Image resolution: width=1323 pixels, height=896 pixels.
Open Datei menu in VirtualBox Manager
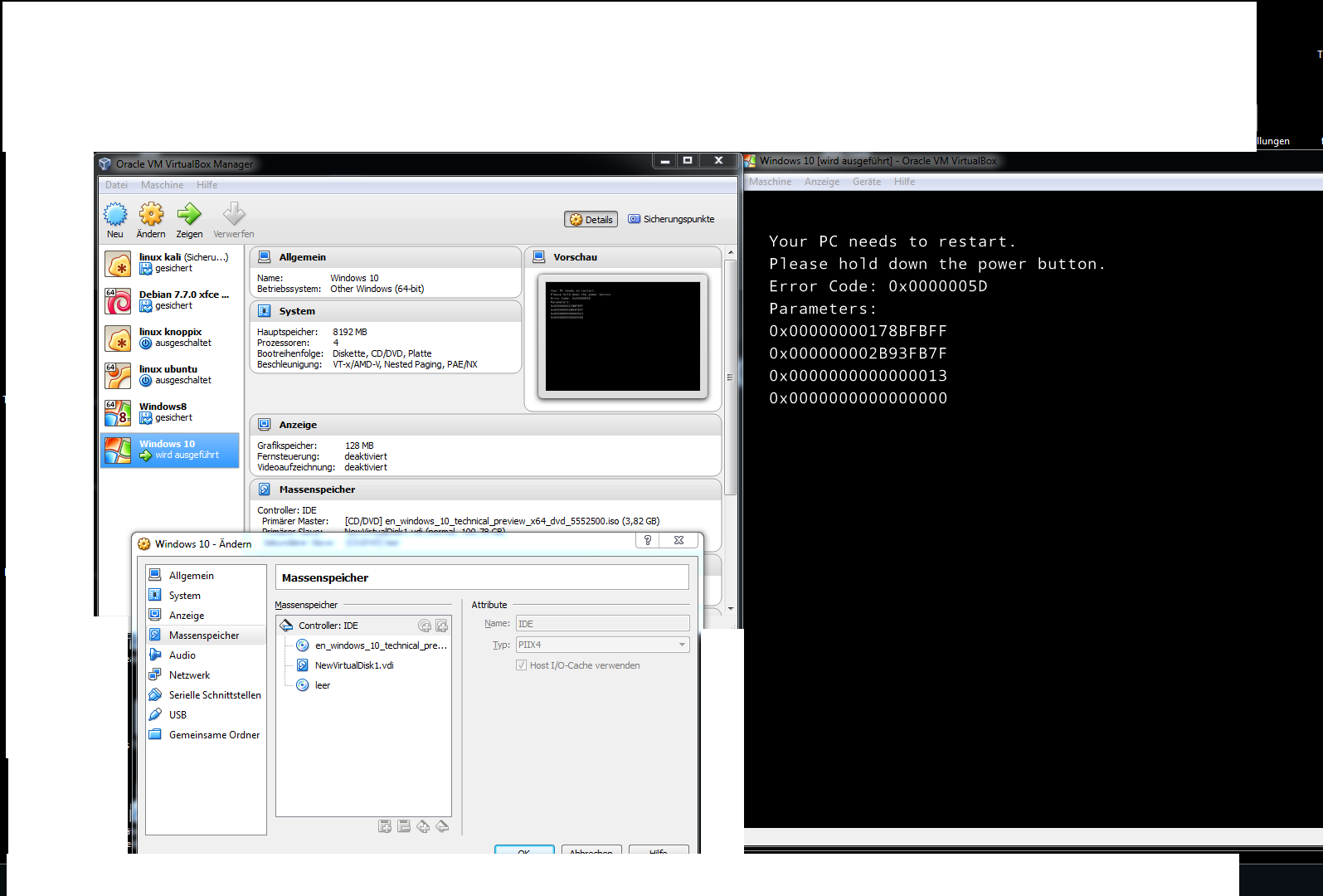click(116, 185)
